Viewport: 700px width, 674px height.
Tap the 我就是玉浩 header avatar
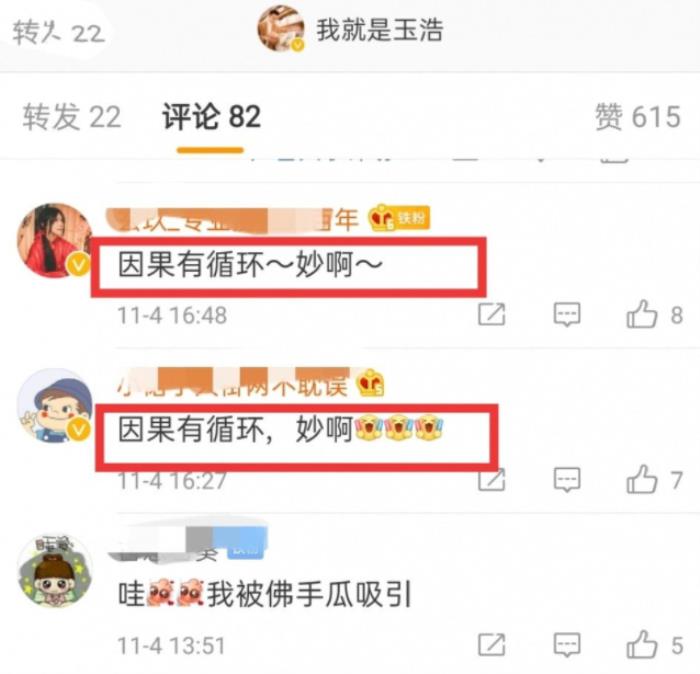tap(281, 29)
